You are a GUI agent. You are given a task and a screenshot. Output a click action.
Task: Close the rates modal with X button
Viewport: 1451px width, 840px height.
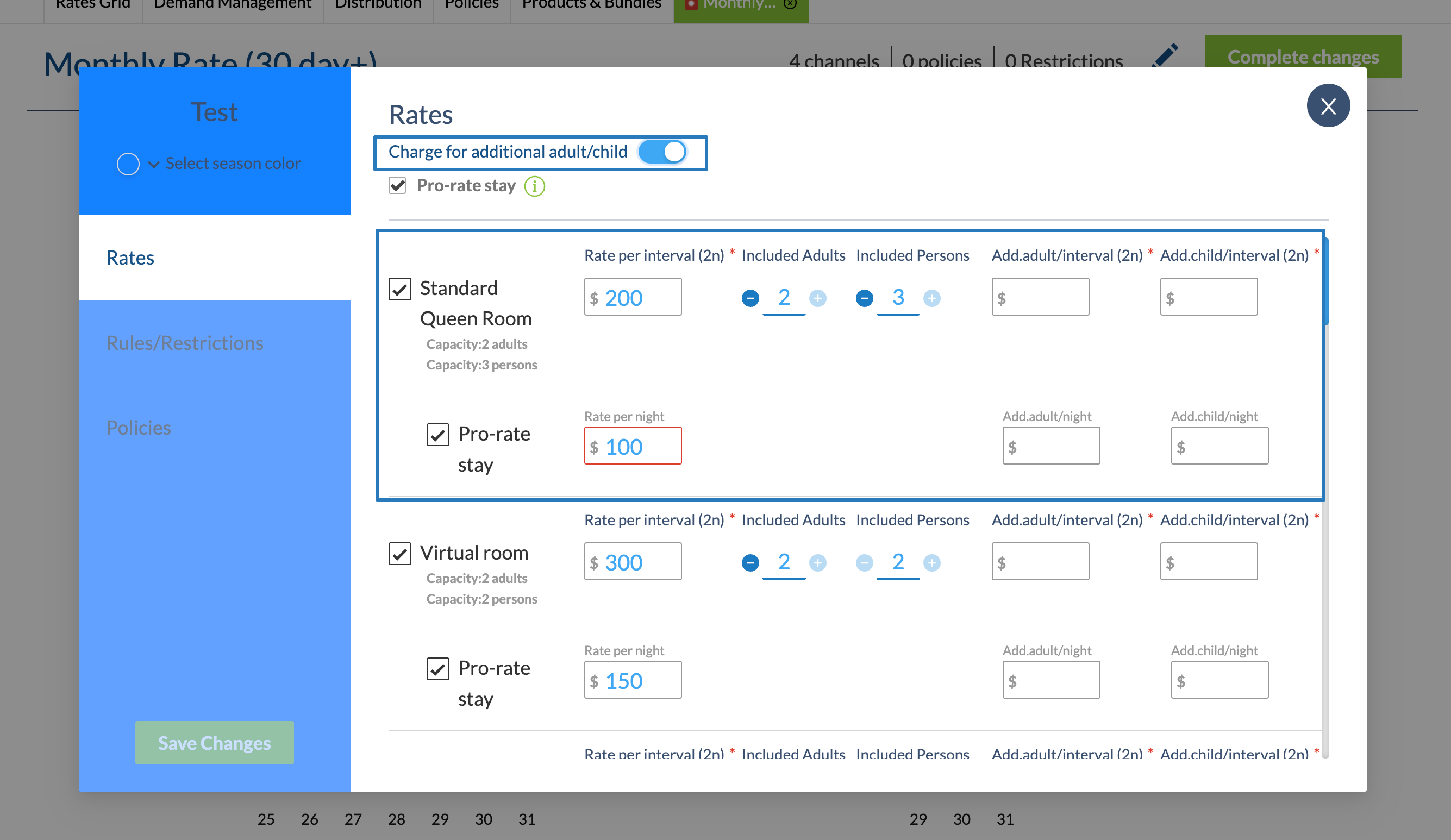pos(1328,106)
